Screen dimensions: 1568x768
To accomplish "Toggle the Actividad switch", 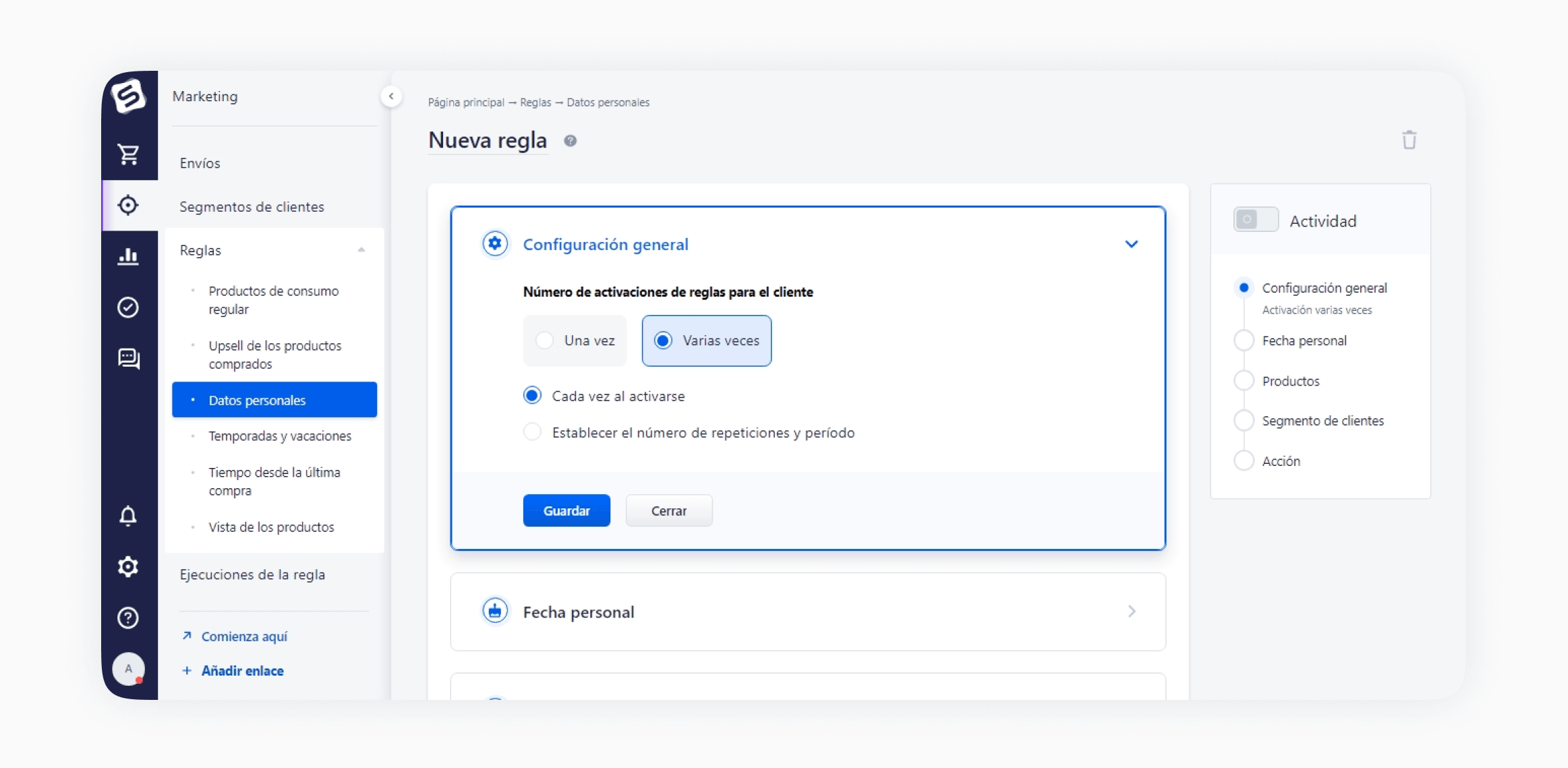I will pyautogui.click(x=1255, y=220).
